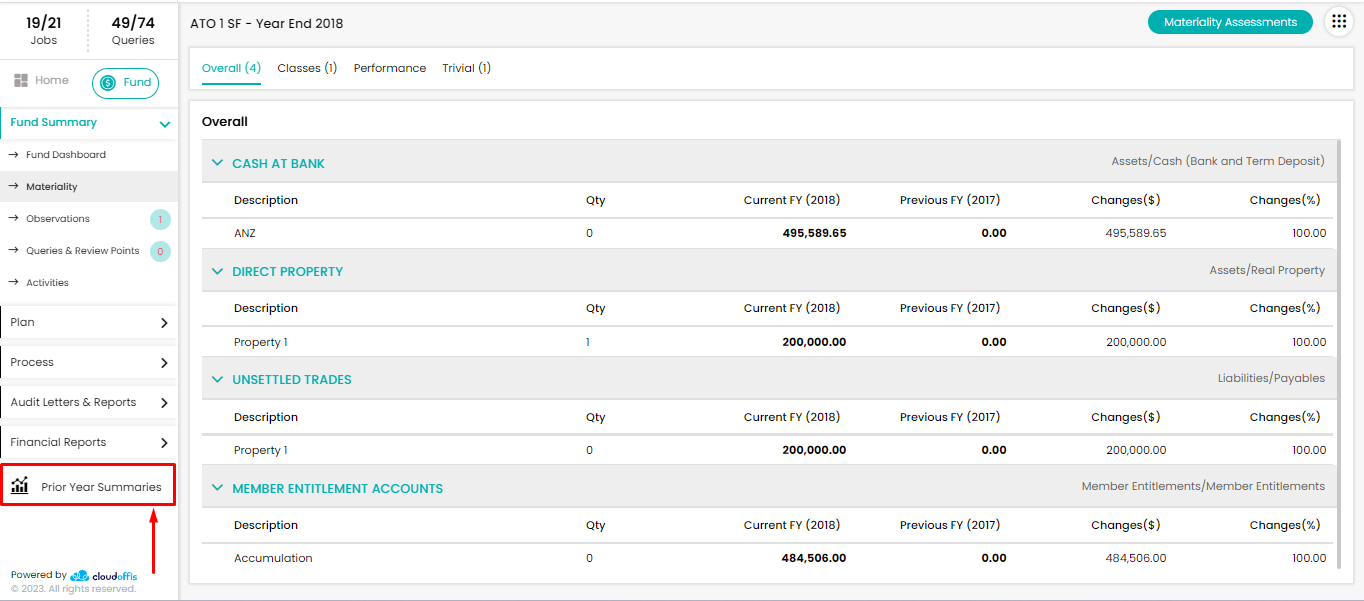The image size is (1364, 601).
Task: Click the Home dashboard icon
Action: 21,81
